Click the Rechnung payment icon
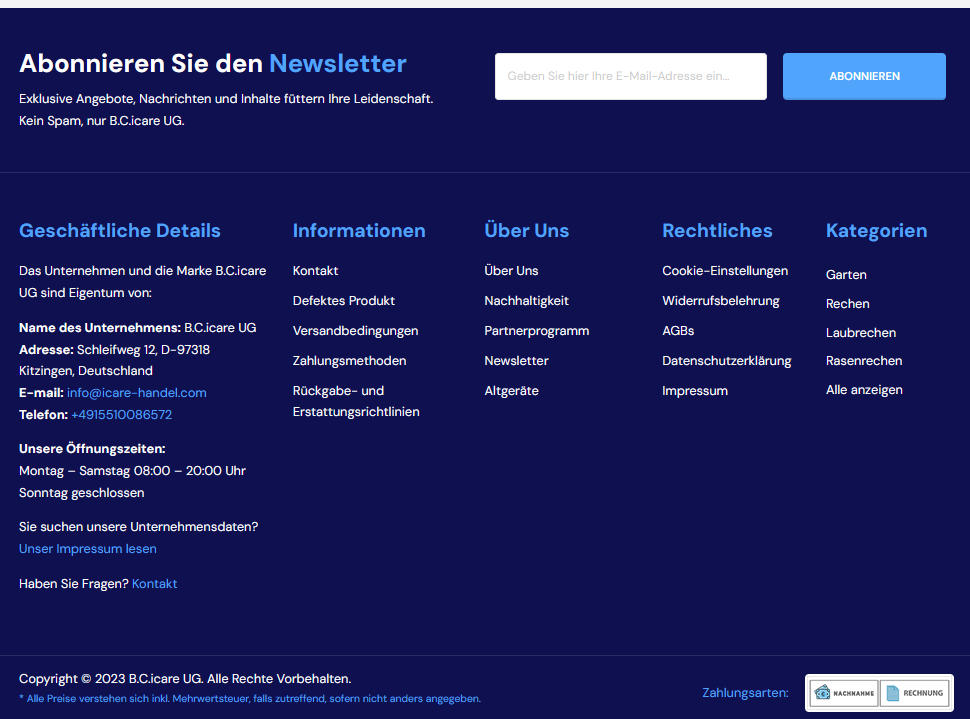 pyautogui.click(x=915, y=693)
